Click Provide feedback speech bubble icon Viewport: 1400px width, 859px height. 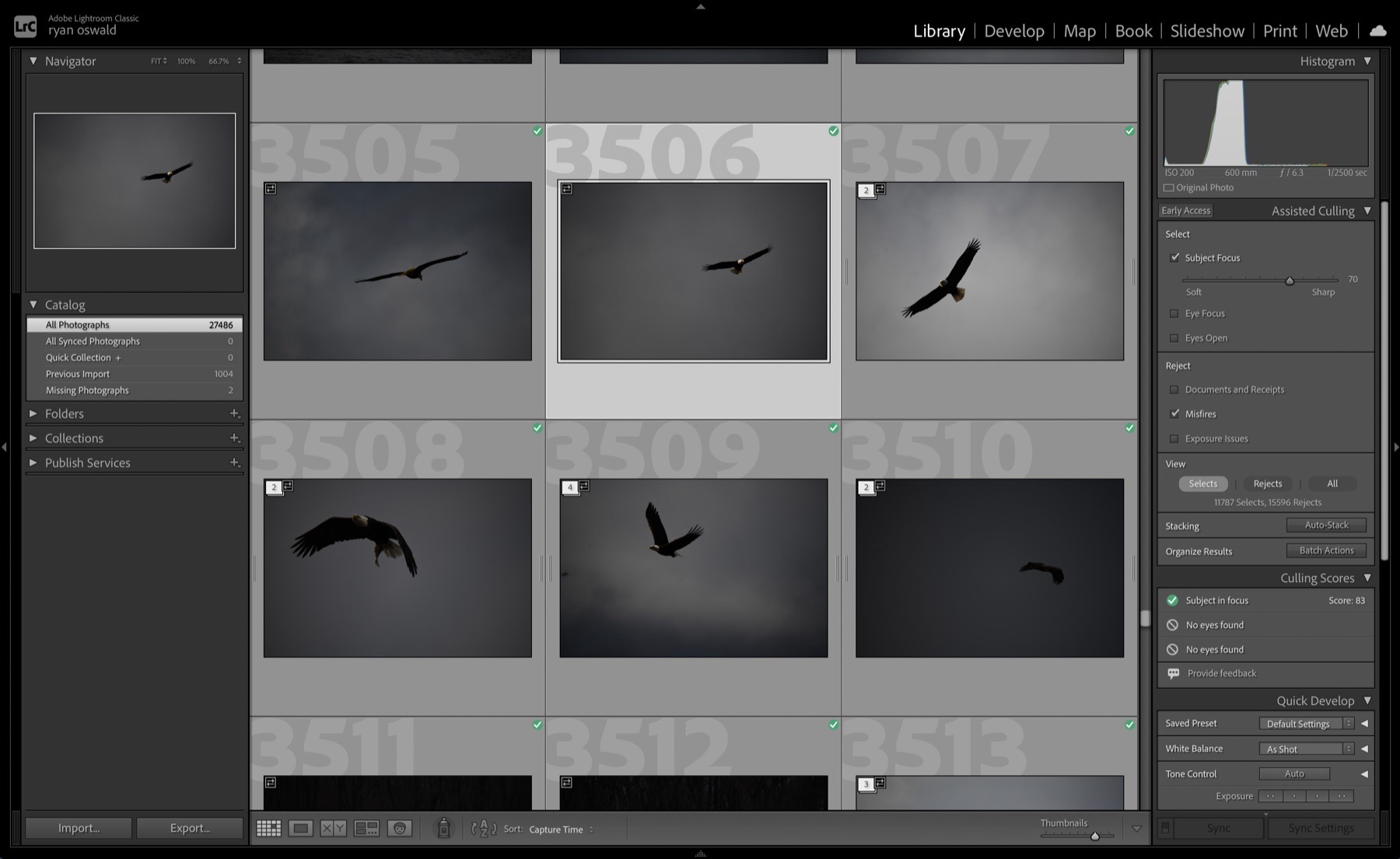(x=1173, y=673)
